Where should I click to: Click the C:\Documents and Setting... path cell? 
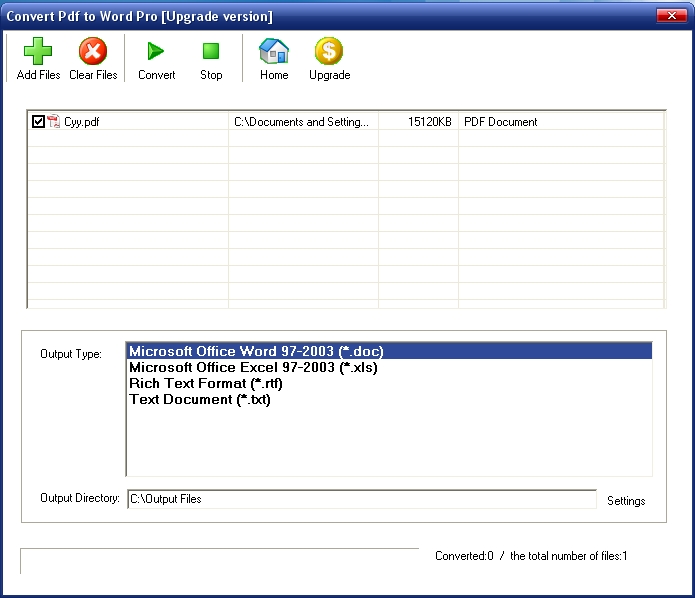pyautogui.click(x=303, y=121)
